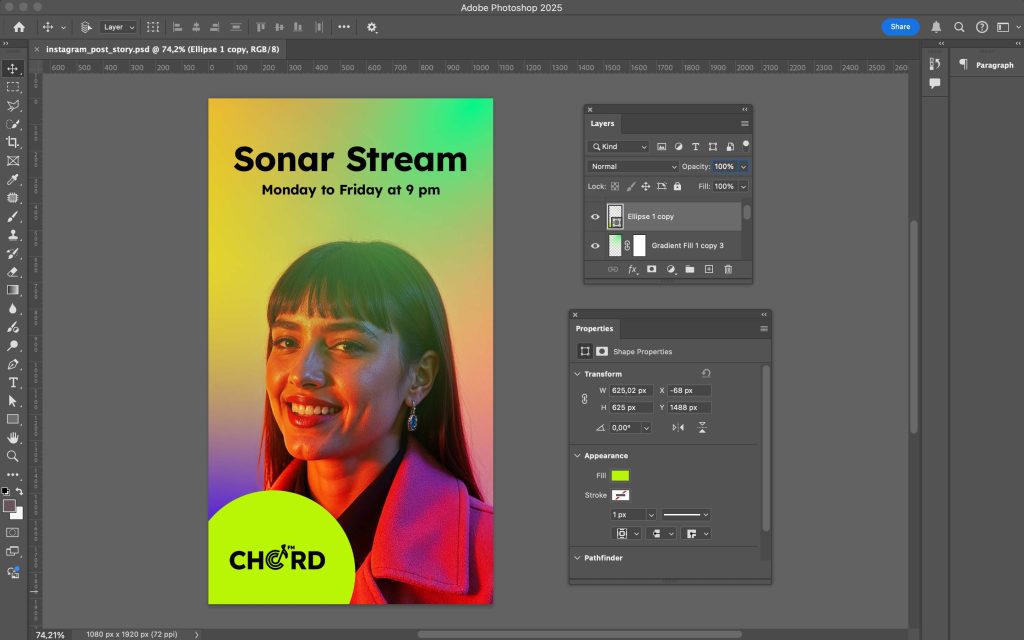This screenshot has height=640, width=1024.
Task: Open the layer Opacity dropdown arrow
Action: [x=743, y=166]
